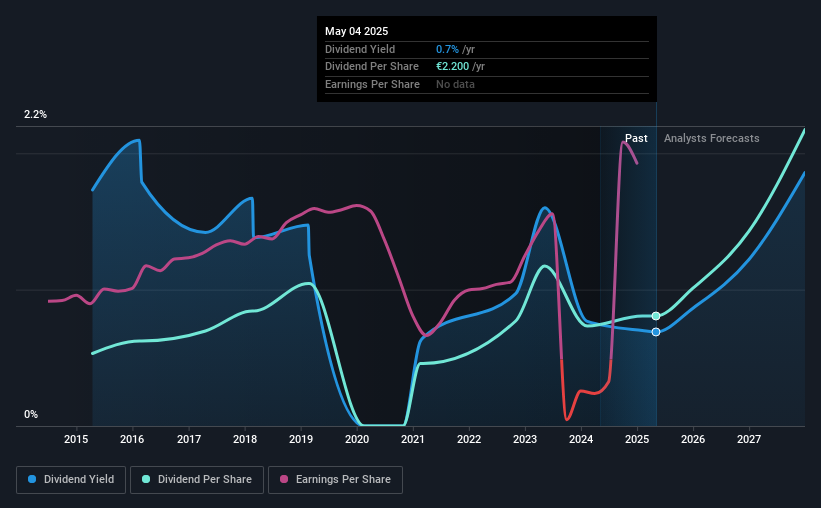This screenshot has height=508, width=821.
Task: Click the tooltip 'Dividend Per Share' row label
Action: tap(372, 67)
